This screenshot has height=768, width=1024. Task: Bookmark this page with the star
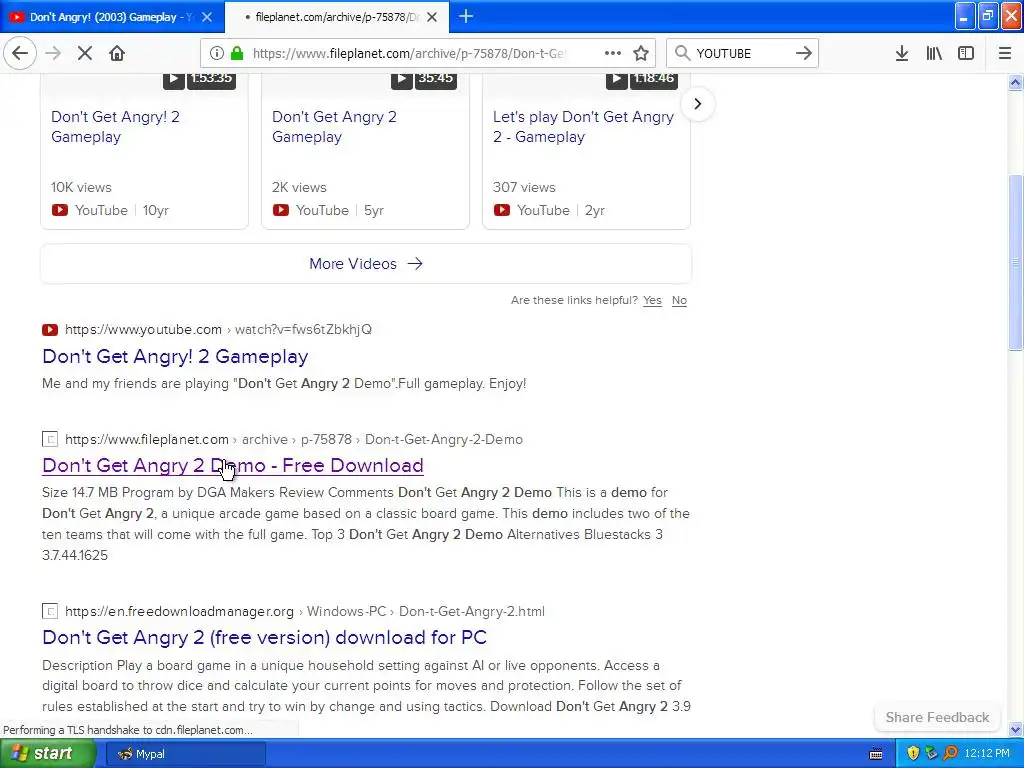641,53
